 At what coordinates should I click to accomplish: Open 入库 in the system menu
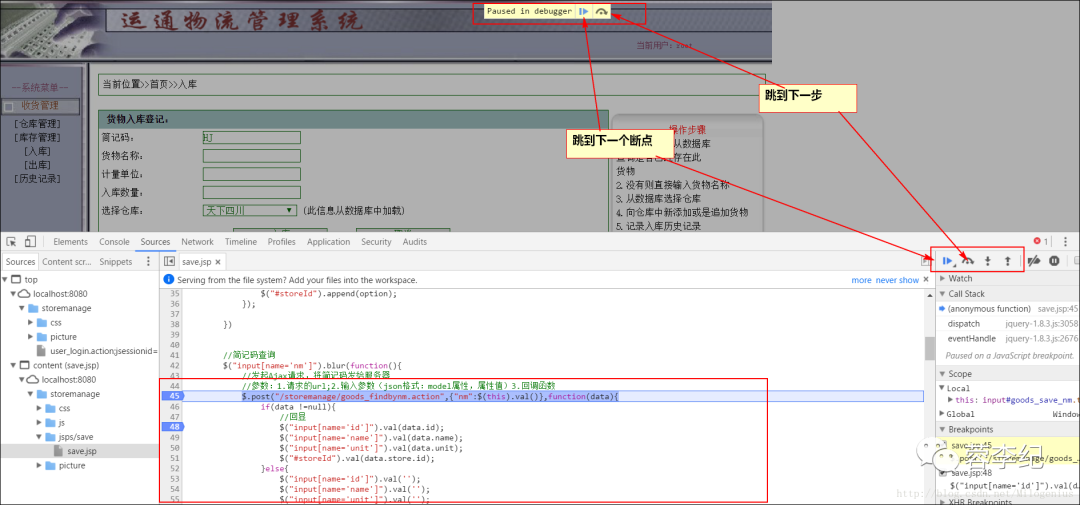point(37,152)
